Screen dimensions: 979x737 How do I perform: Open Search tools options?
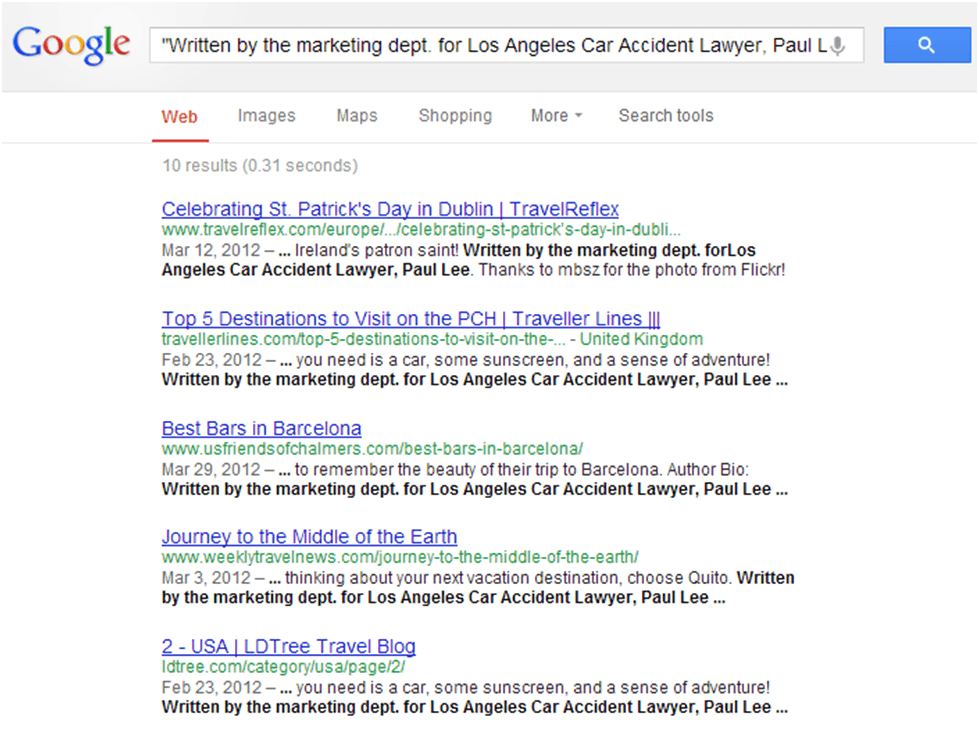666,116
